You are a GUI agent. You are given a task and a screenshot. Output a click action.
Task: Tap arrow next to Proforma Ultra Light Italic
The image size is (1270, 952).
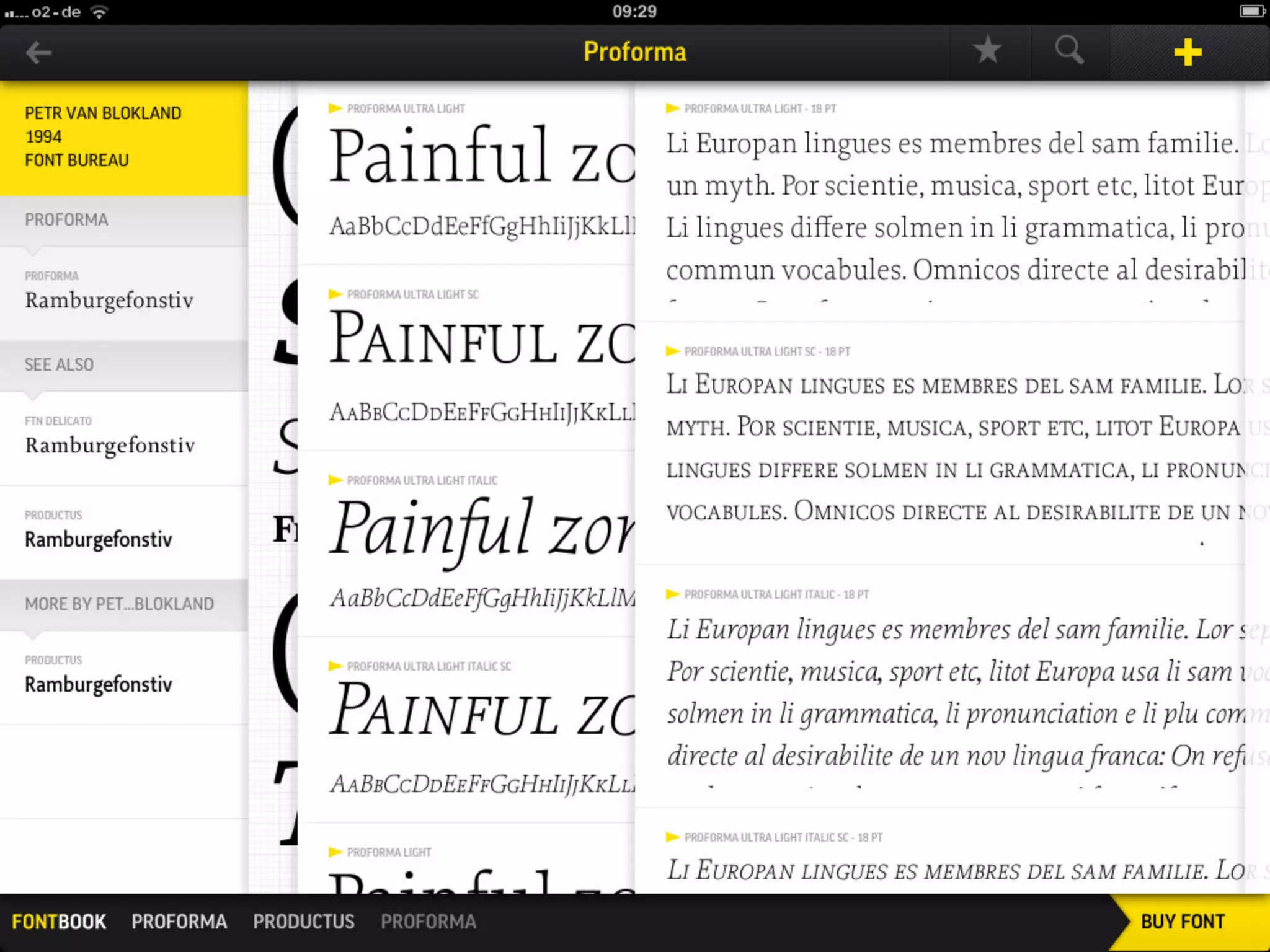point(335,480)
